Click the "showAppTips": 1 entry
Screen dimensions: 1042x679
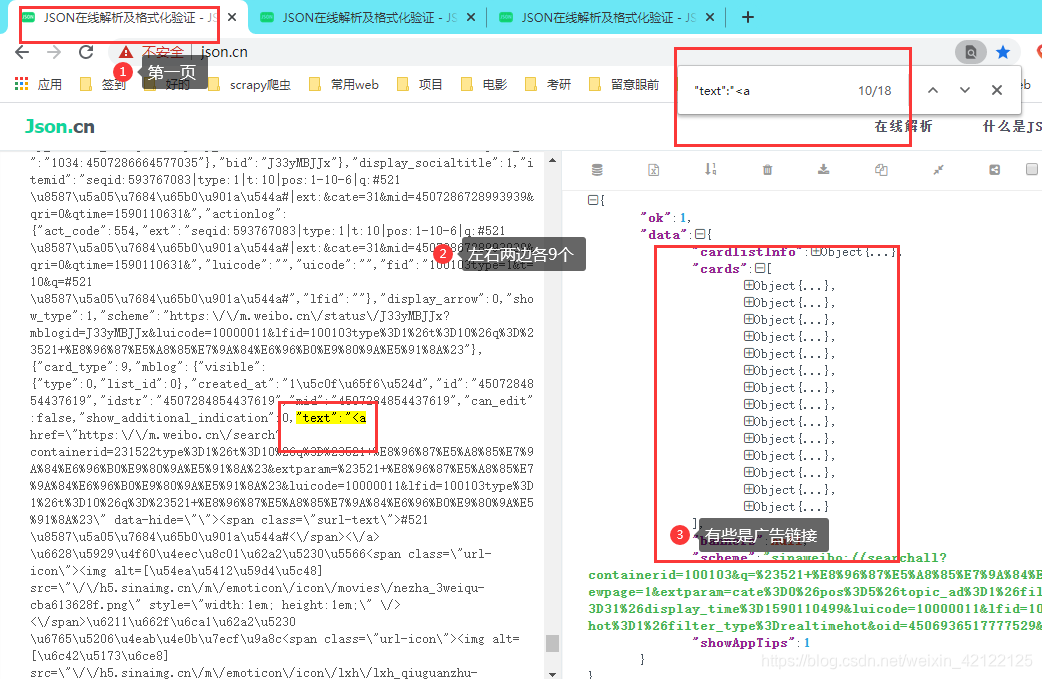[x=751, y=642]
